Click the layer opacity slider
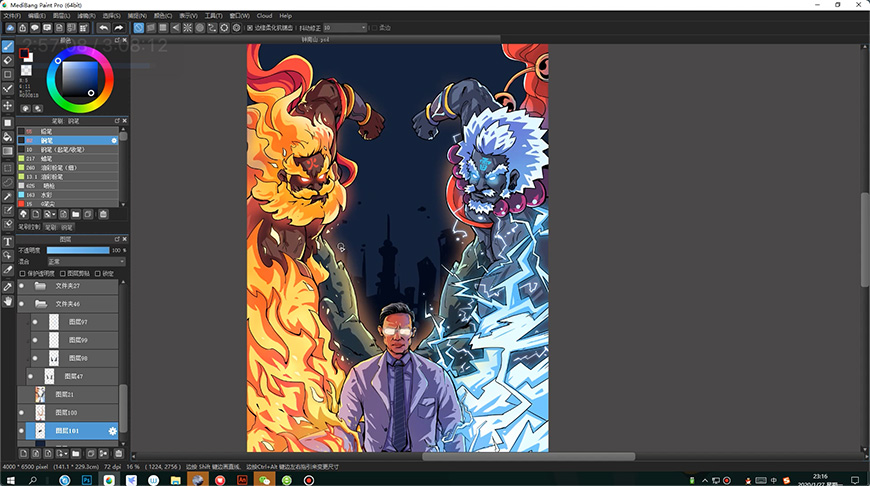 (x=78, y=250)
